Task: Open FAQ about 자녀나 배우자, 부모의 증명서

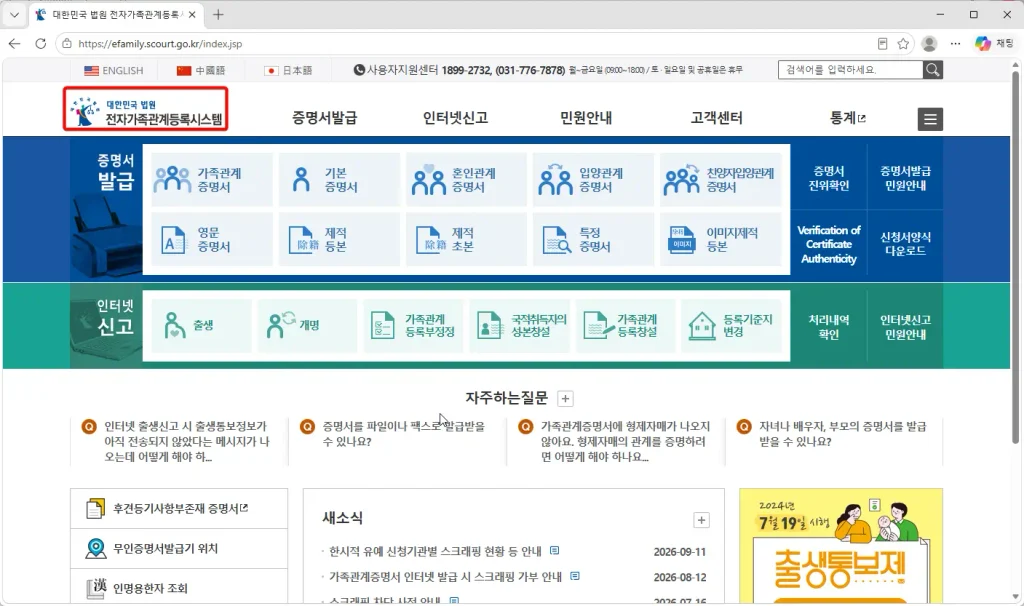Action: [842, 434]
